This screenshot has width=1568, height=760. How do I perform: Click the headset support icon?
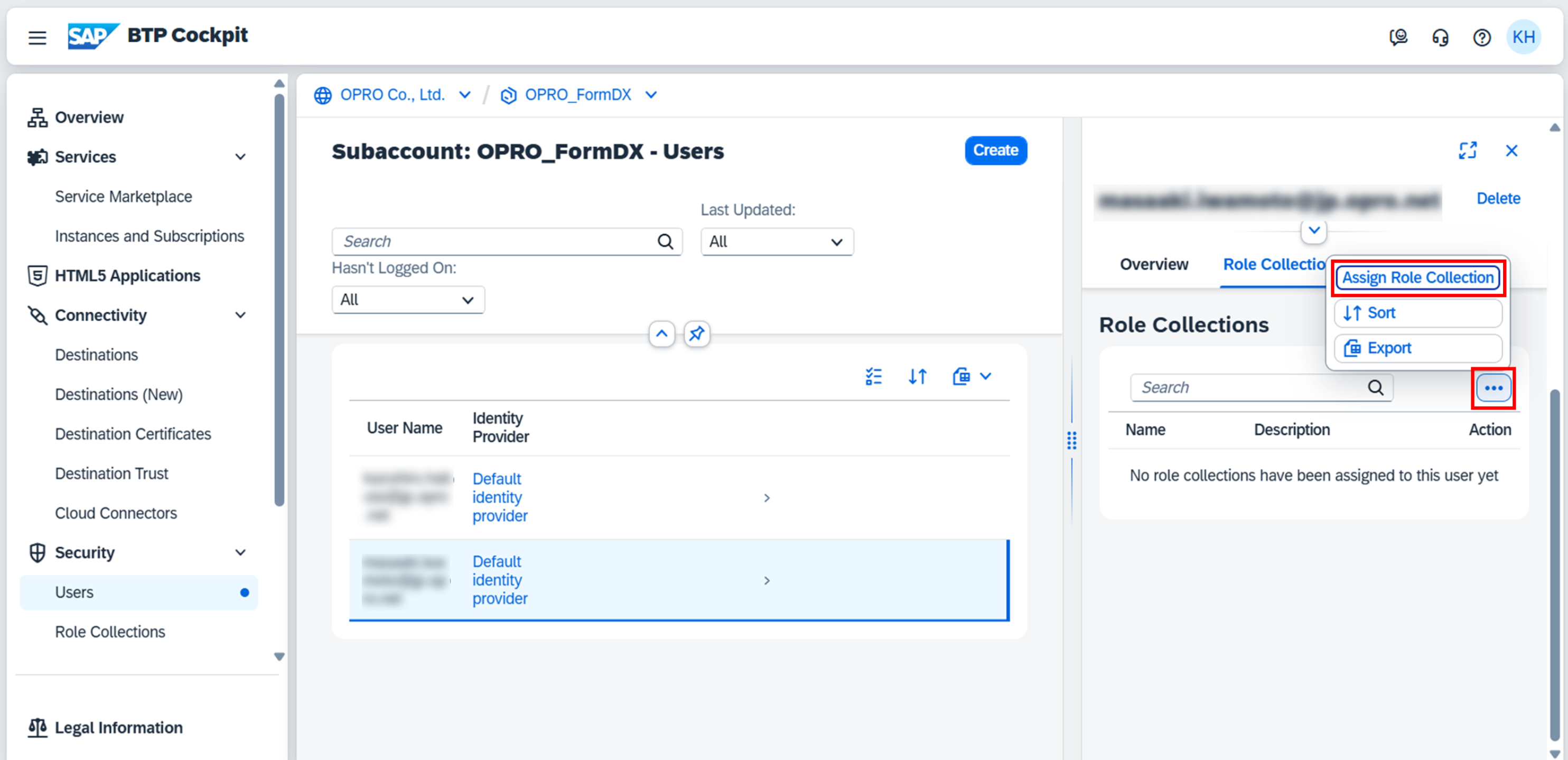[x=1440, y=38]
